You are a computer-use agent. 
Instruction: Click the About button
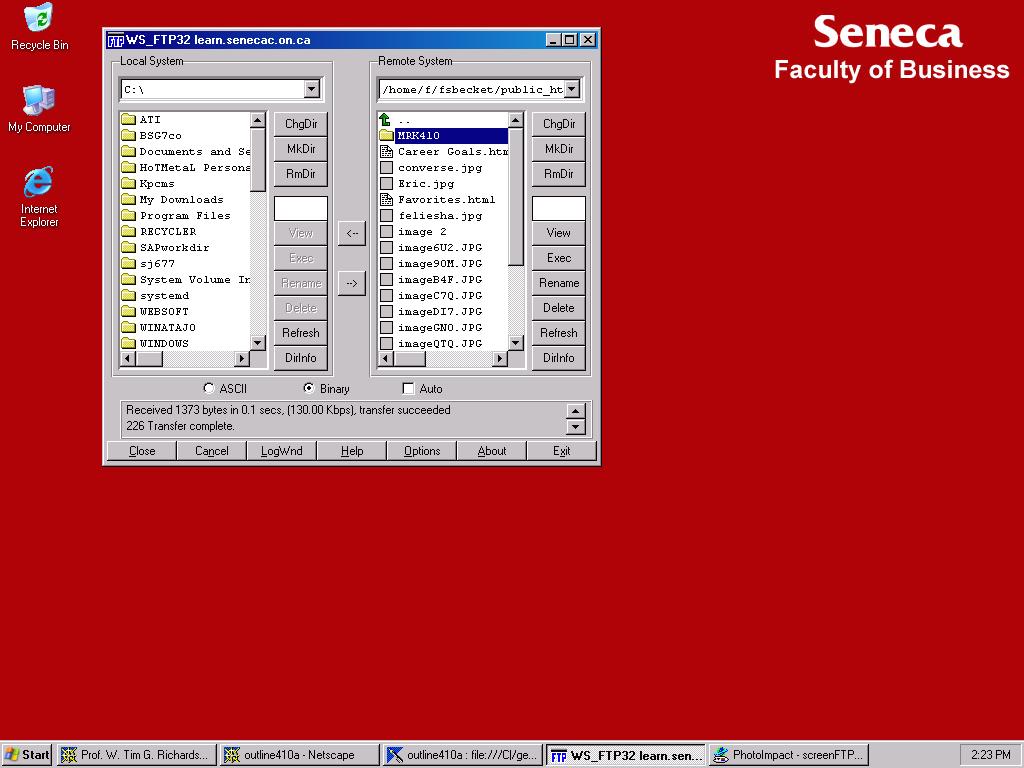[x=492, y=451]
